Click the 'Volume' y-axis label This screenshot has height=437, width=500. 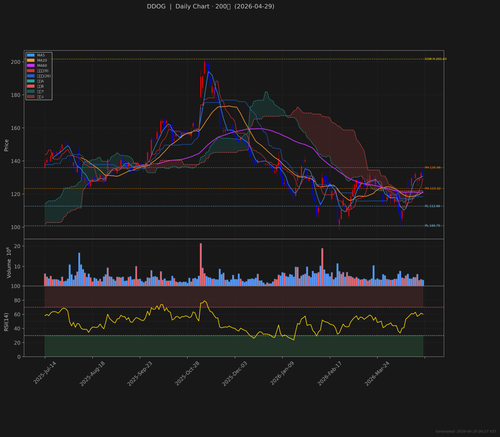pyautogui.click(x=9, y=263)
